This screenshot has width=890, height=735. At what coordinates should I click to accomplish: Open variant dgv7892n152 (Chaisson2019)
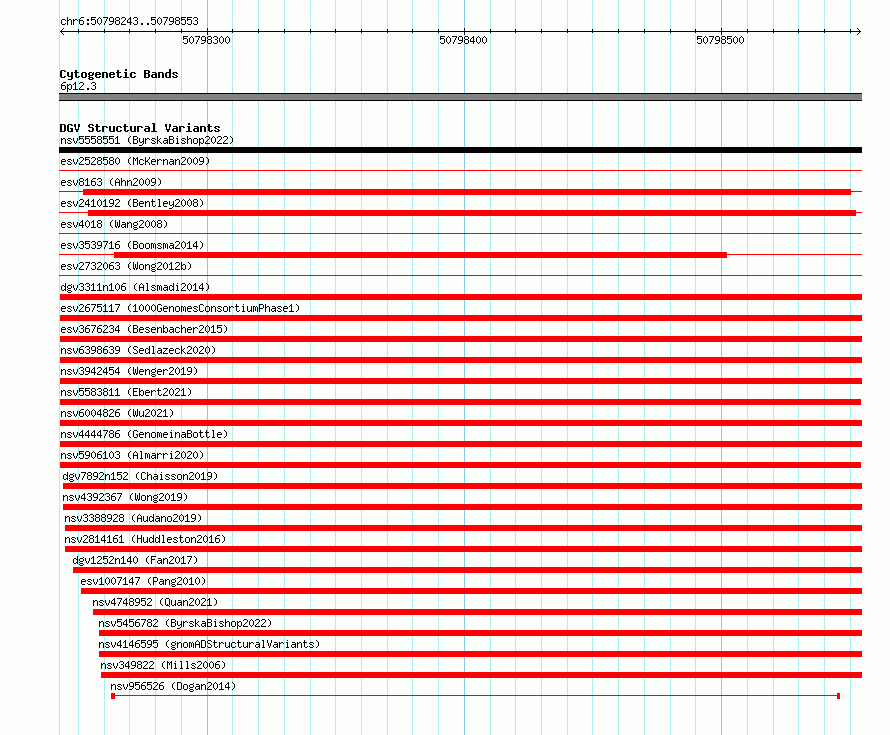coord(140,476)
